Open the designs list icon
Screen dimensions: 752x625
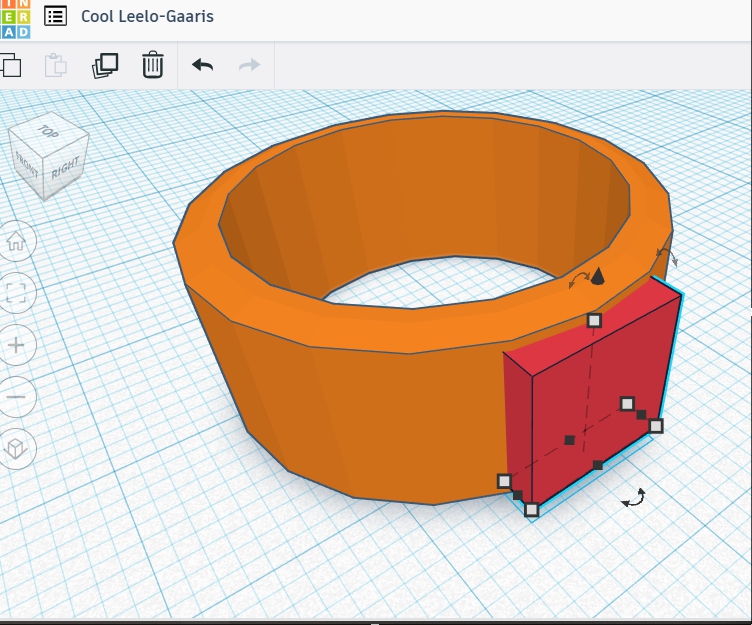pyautogui.click(x=56, y=17)
